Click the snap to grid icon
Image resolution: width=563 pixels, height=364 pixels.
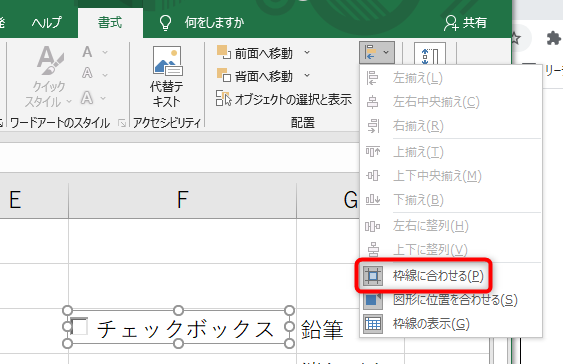[373, 276]
